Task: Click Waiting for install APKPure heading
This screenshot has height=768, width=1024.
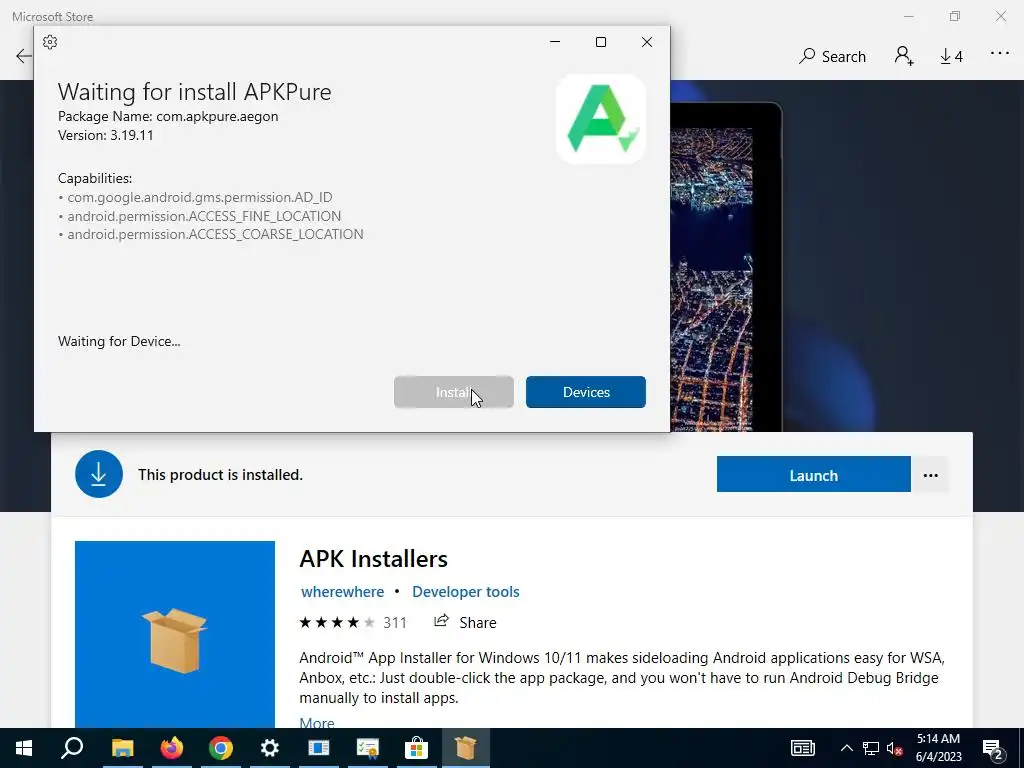Action: (x=195, y=92)
